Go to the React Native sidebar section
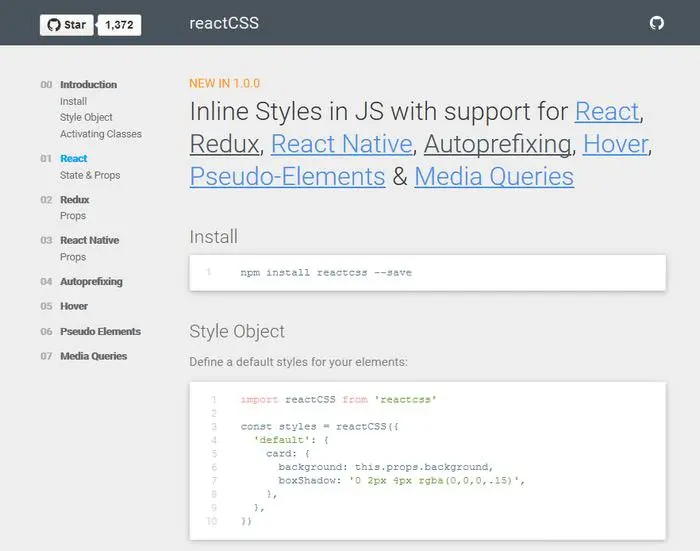The image size is (700, 551). (x=89, y=241)
